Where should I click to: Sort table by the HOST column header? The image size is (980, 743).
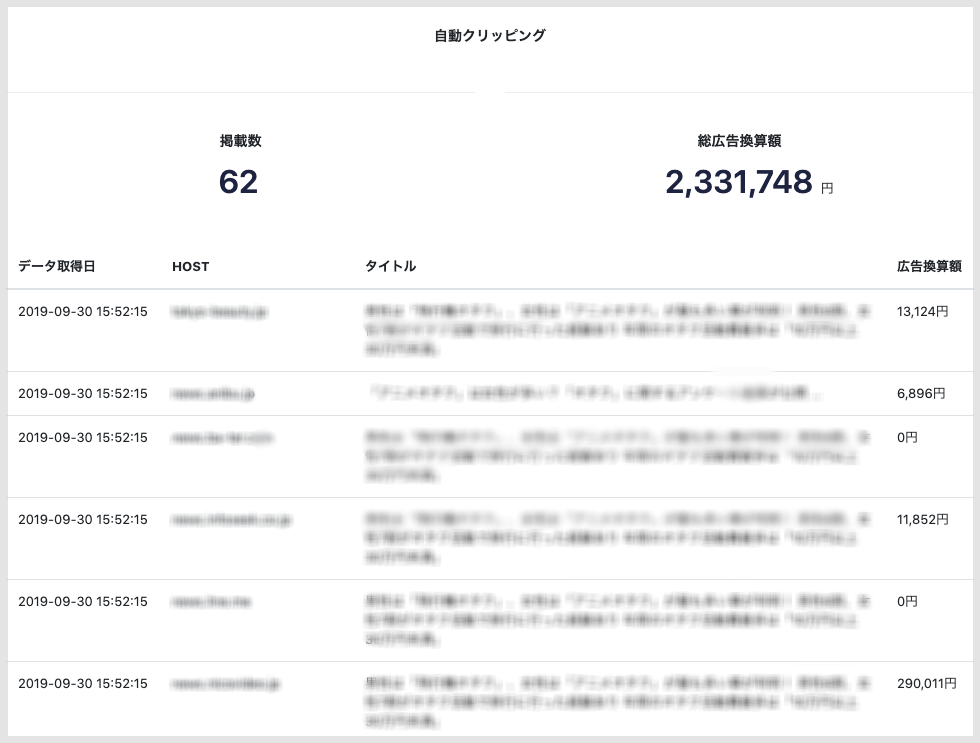189,266
